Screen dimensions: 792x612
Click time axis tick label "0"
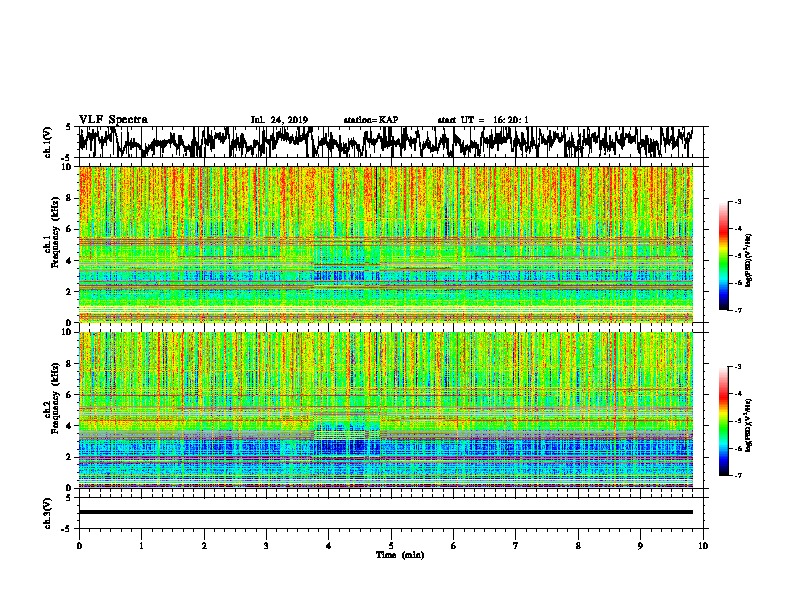(x=79, y=546)
